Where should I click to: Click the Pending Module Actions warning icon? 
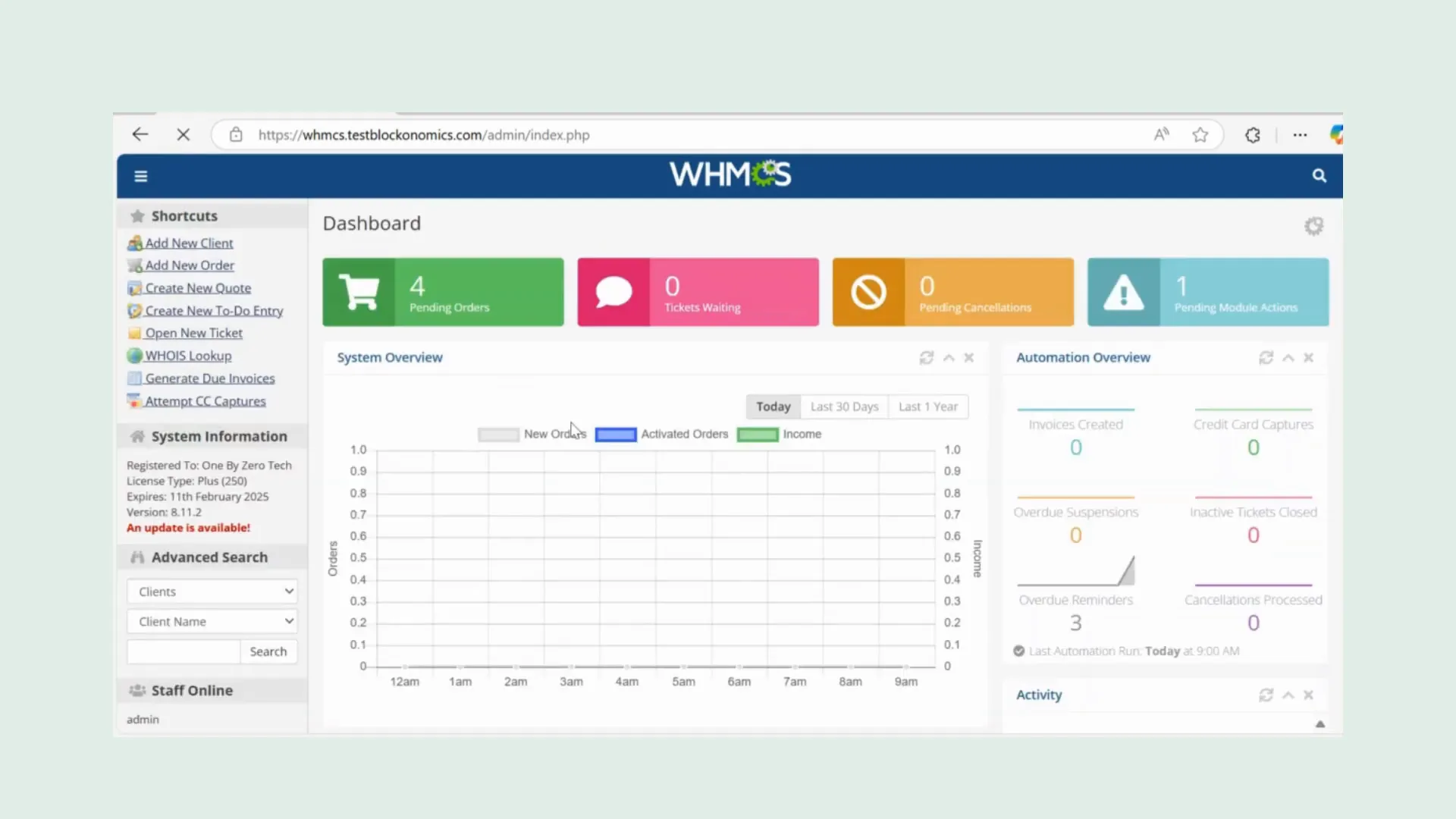(1123, 292)
